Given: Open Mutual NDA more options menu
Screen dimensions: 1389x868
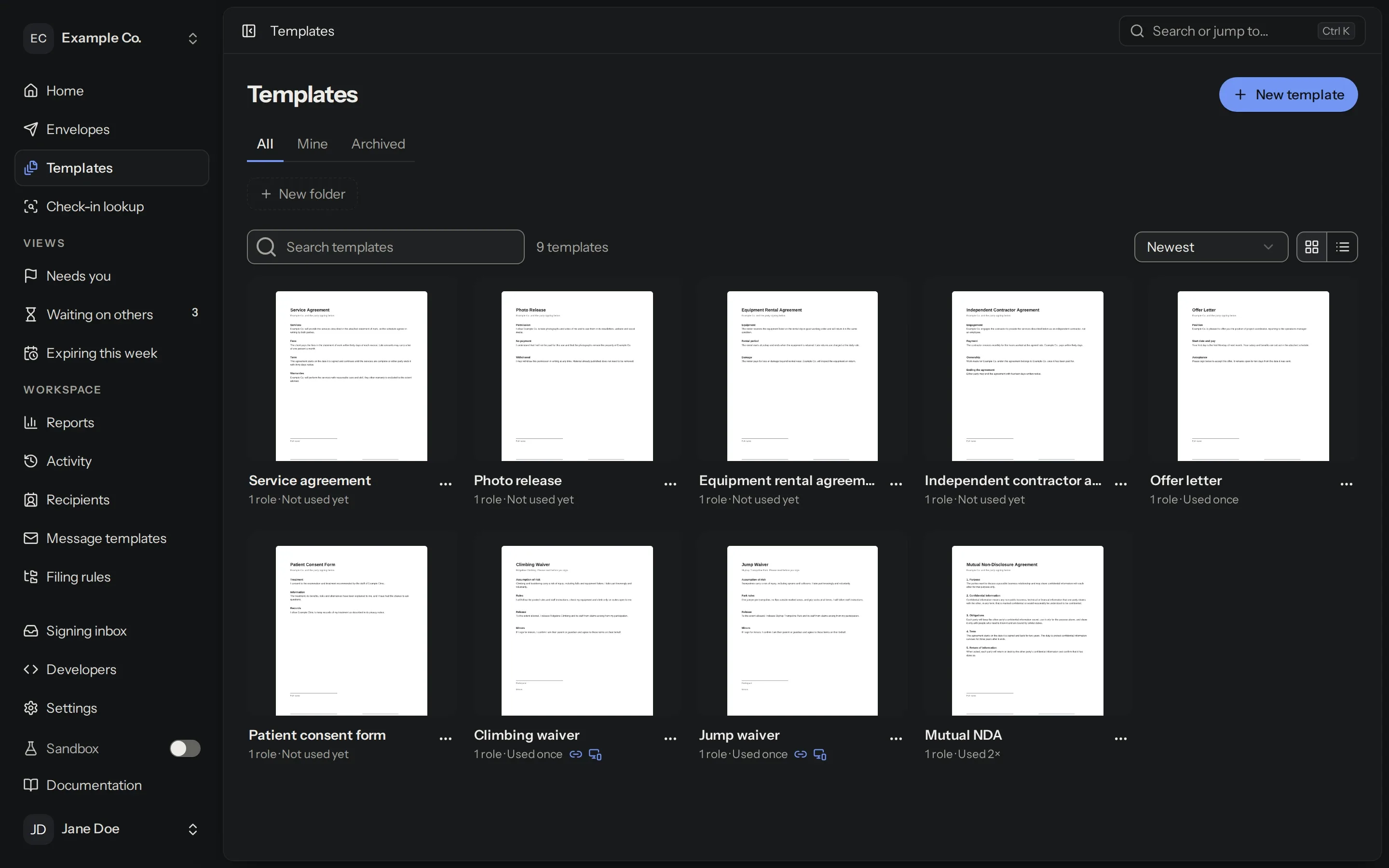Looking at the screenshot, I should coord(1120,739).
